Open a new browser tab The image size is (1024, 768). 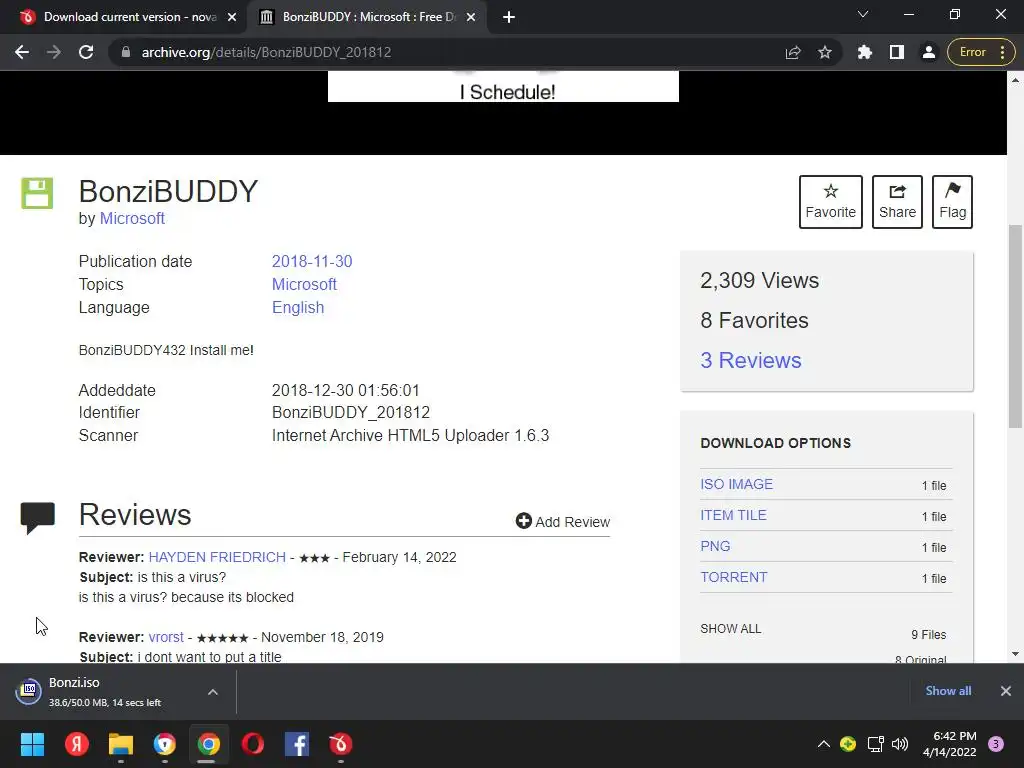pos(509,17)
